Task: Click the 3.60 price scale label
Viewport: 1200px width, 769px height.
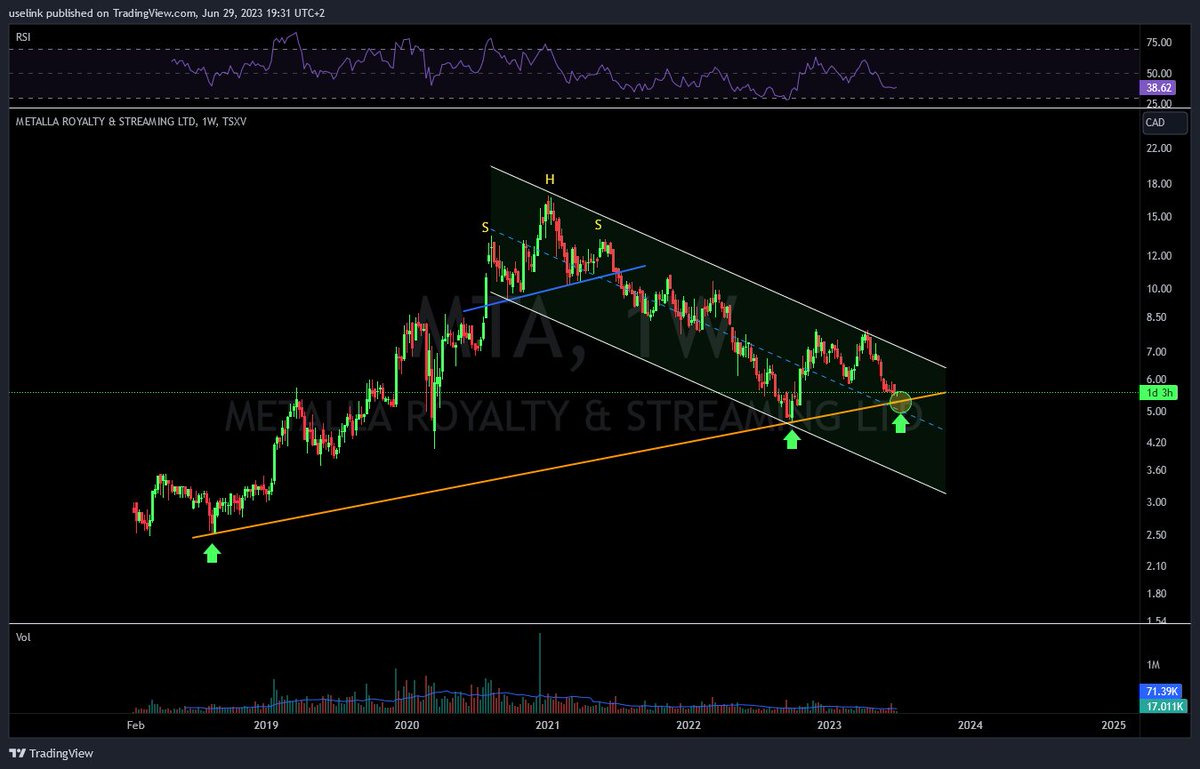Action: pos(1159,470)
